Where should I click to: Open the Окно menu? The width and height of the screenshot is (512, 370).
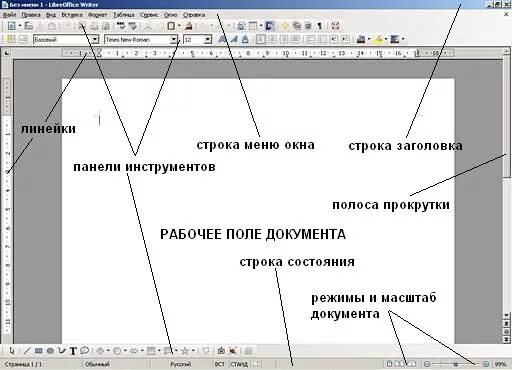pyautogui.click(x=170, y=15)
